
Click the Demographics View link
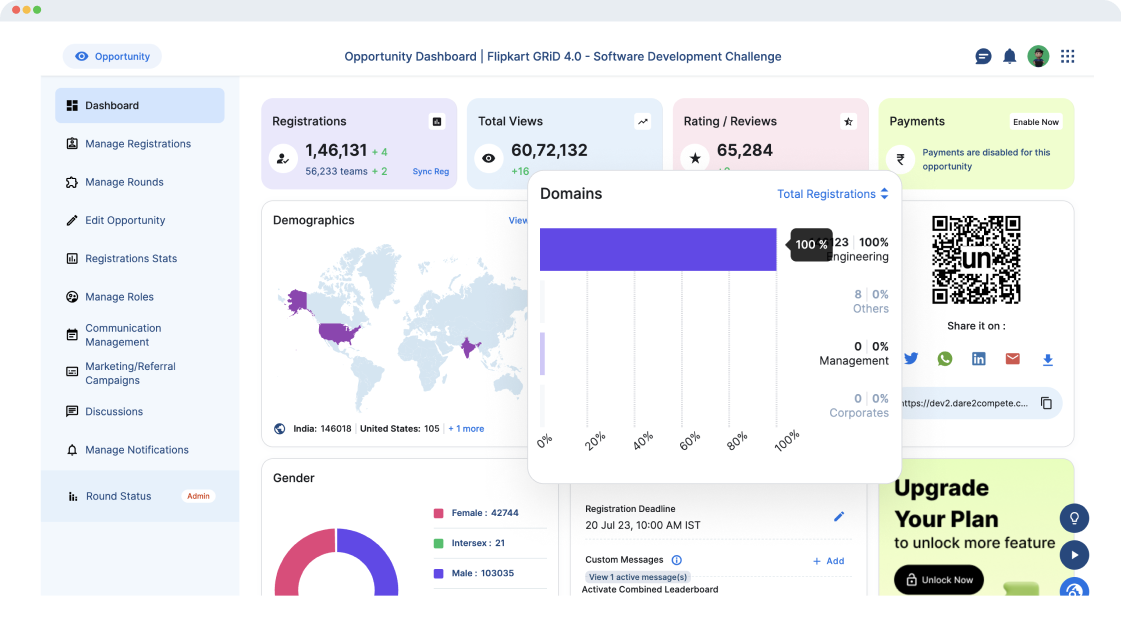(x=517, y=220)
